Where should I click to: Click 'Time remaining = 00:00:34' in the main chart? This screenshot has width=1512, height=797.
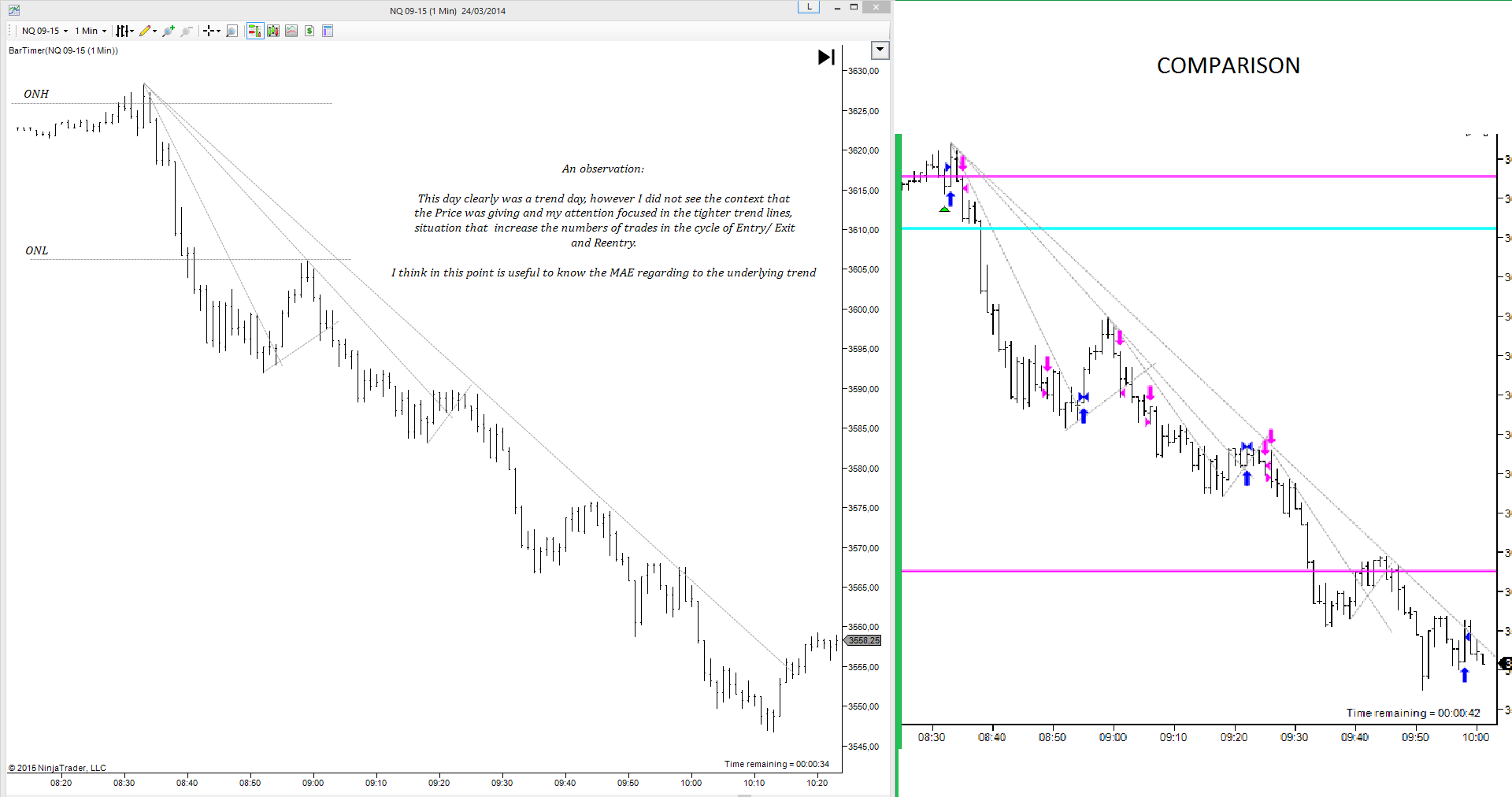coord(776,764)
